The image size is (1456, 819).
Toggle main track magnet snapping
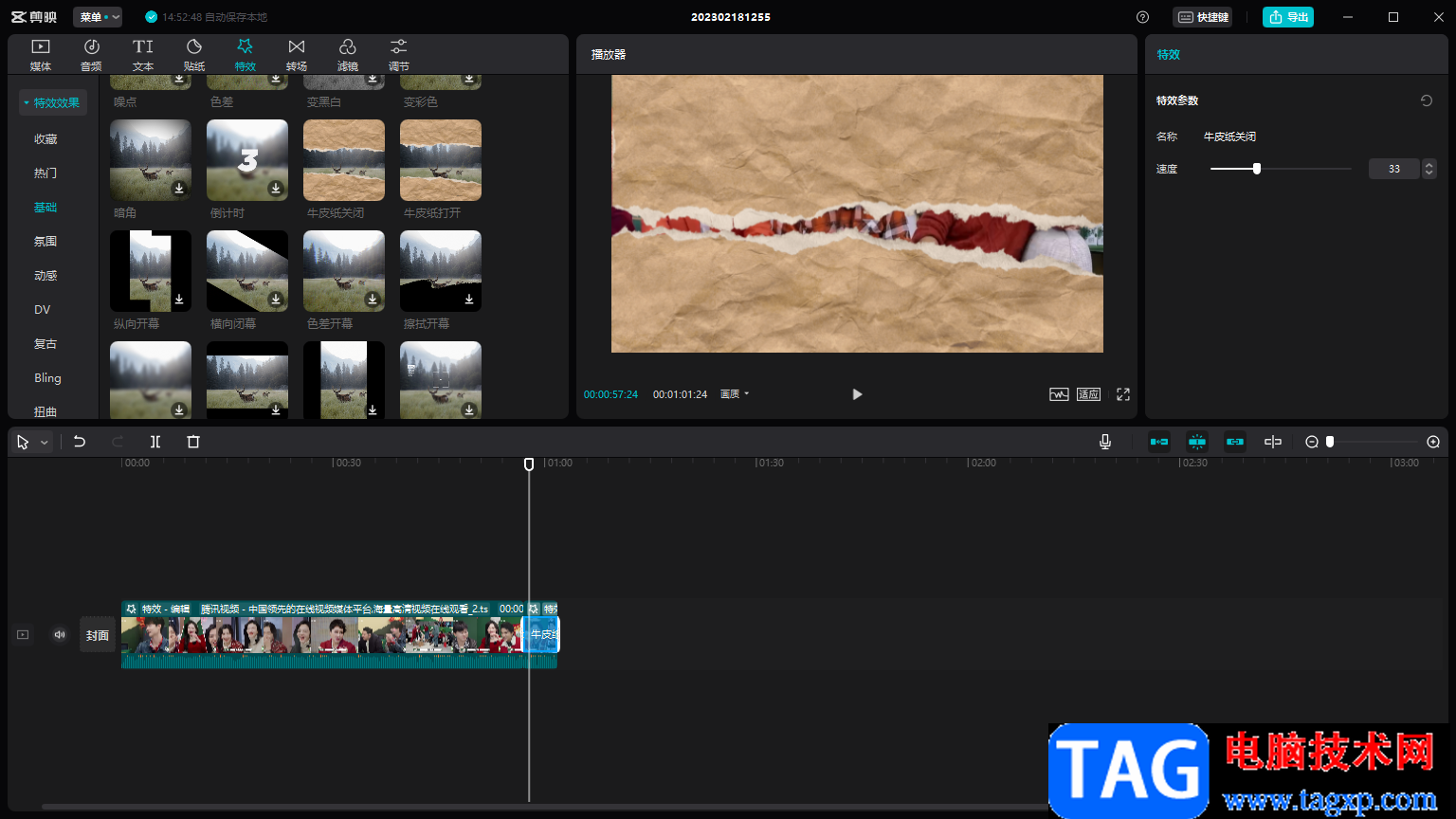[1159, 442]
